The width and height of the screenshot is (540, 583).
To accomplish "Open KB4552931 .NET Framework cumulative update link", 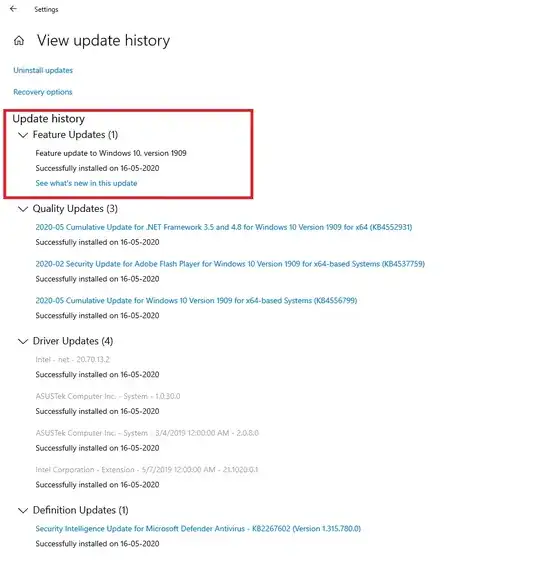I will 224,227.
